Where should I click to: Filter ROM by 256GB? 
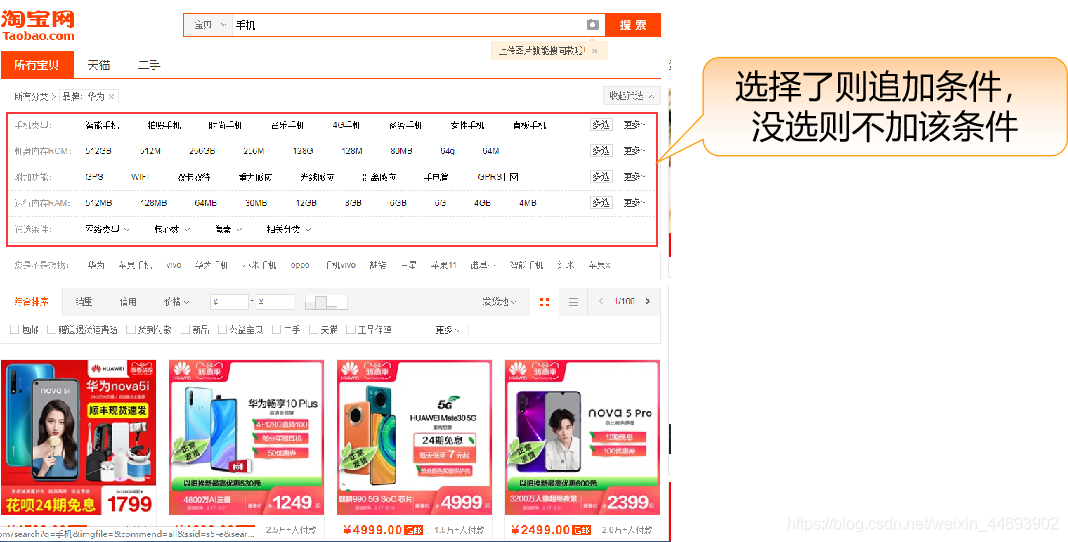(202, 150)
